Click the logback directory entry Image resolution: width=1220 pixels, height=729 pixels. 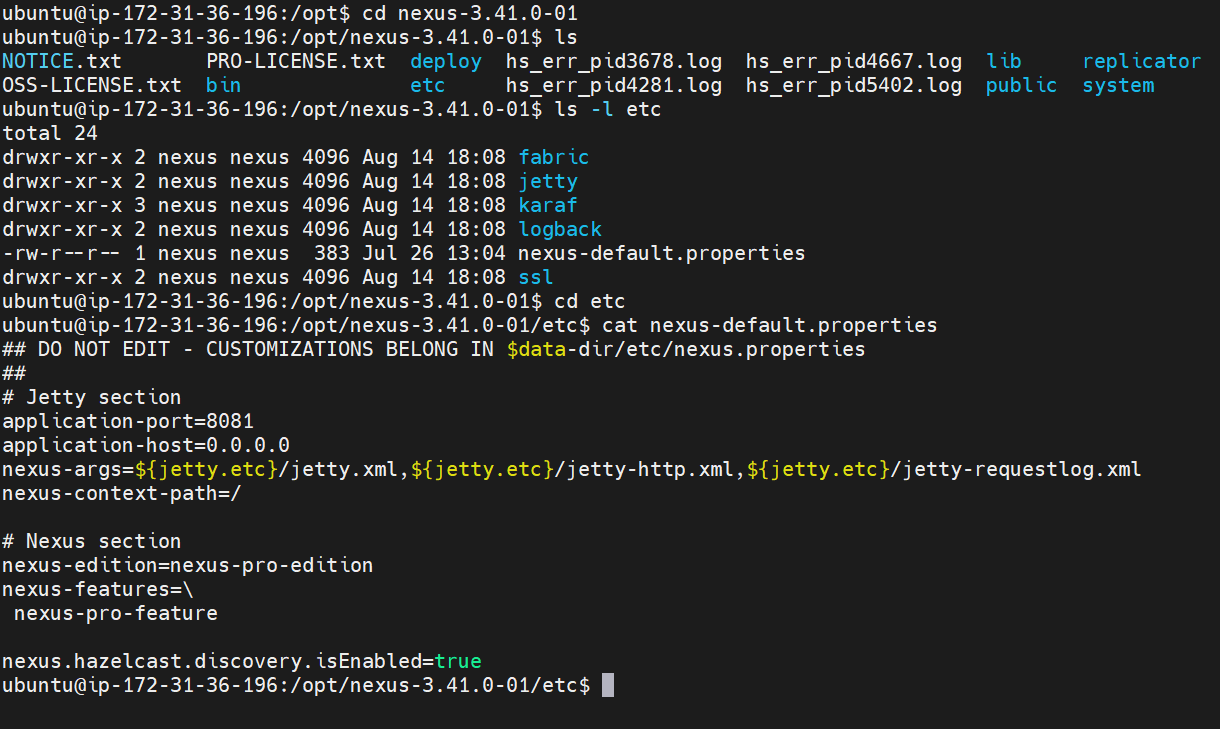[560, 229]
